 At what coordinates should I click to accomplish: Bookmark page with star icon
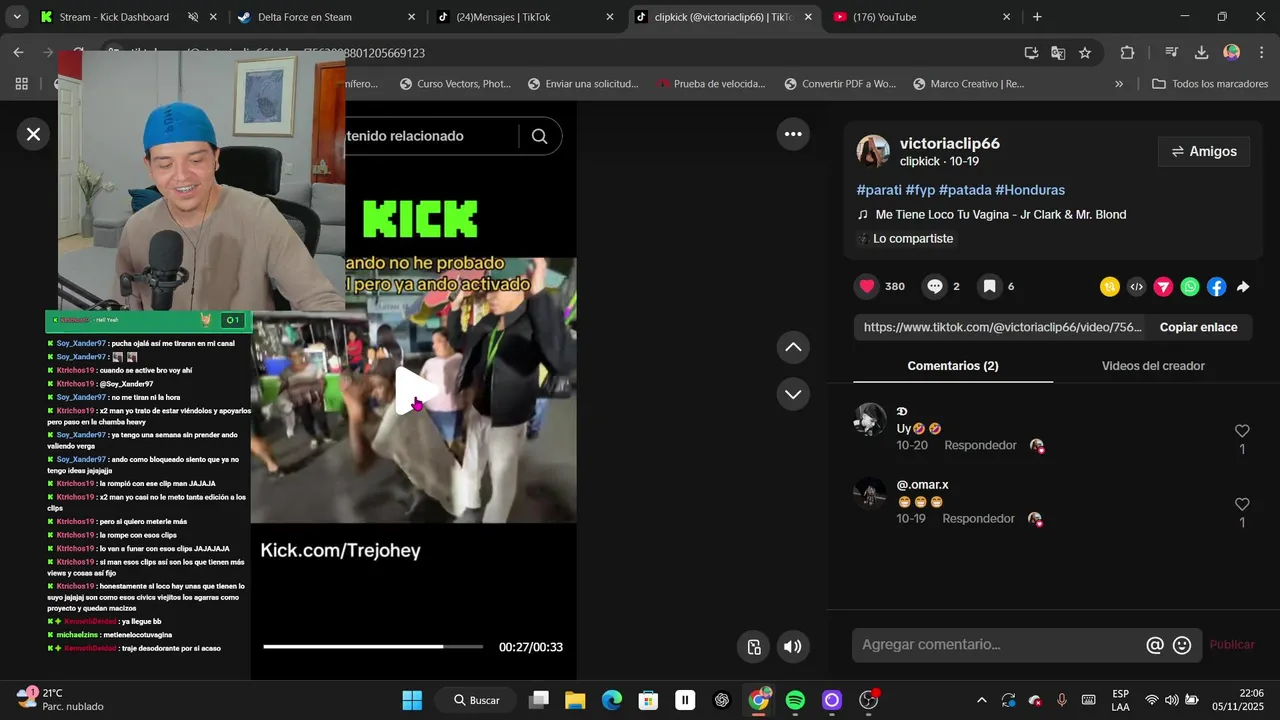(x=1084, y=53)
